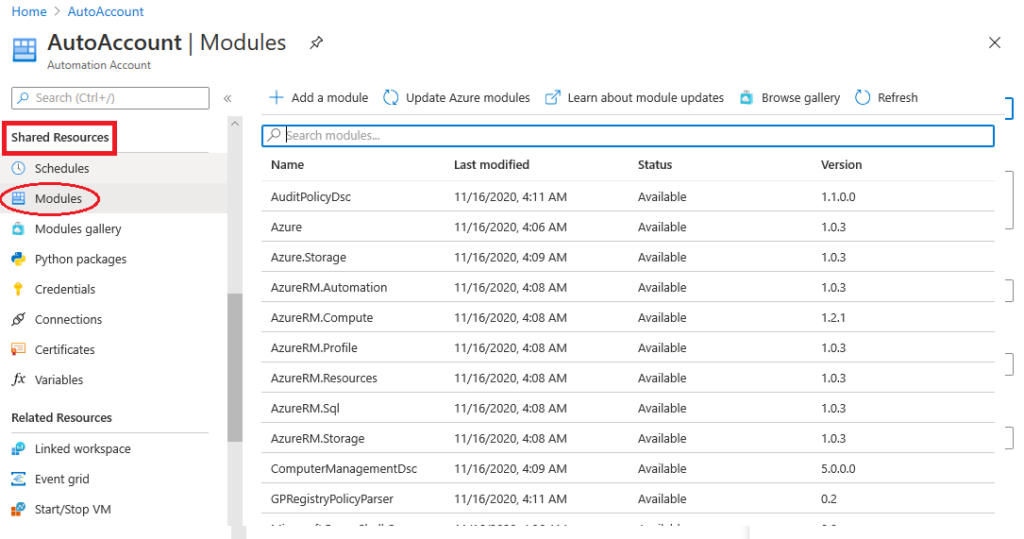Open the AzureRM.Compute module row
The width and height of the screenshot is (1024, 539).
(628, 318)
